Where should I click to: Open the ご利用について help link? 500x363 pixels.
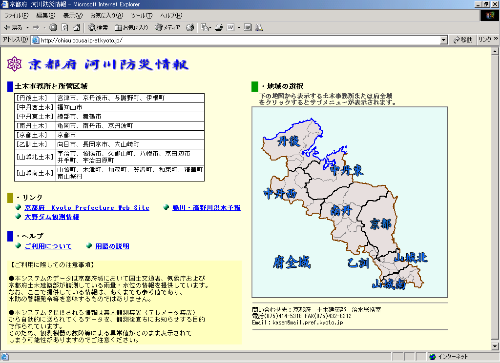pyautogui.click(x=48, y=246)
